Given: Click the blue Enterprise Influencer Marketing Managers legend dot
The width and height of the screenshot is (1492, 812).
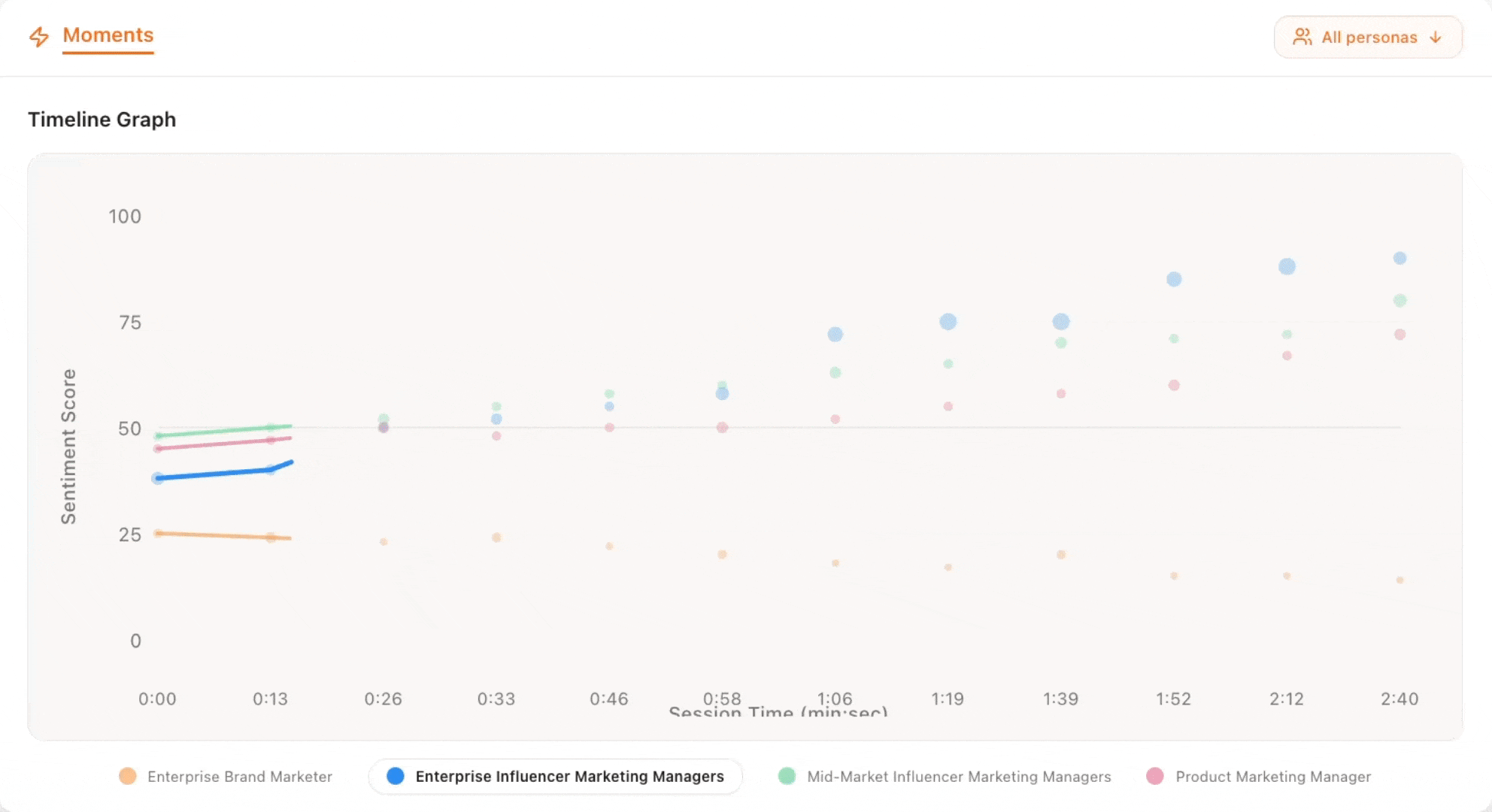Looking at the screenshot, I should (396, 776).
